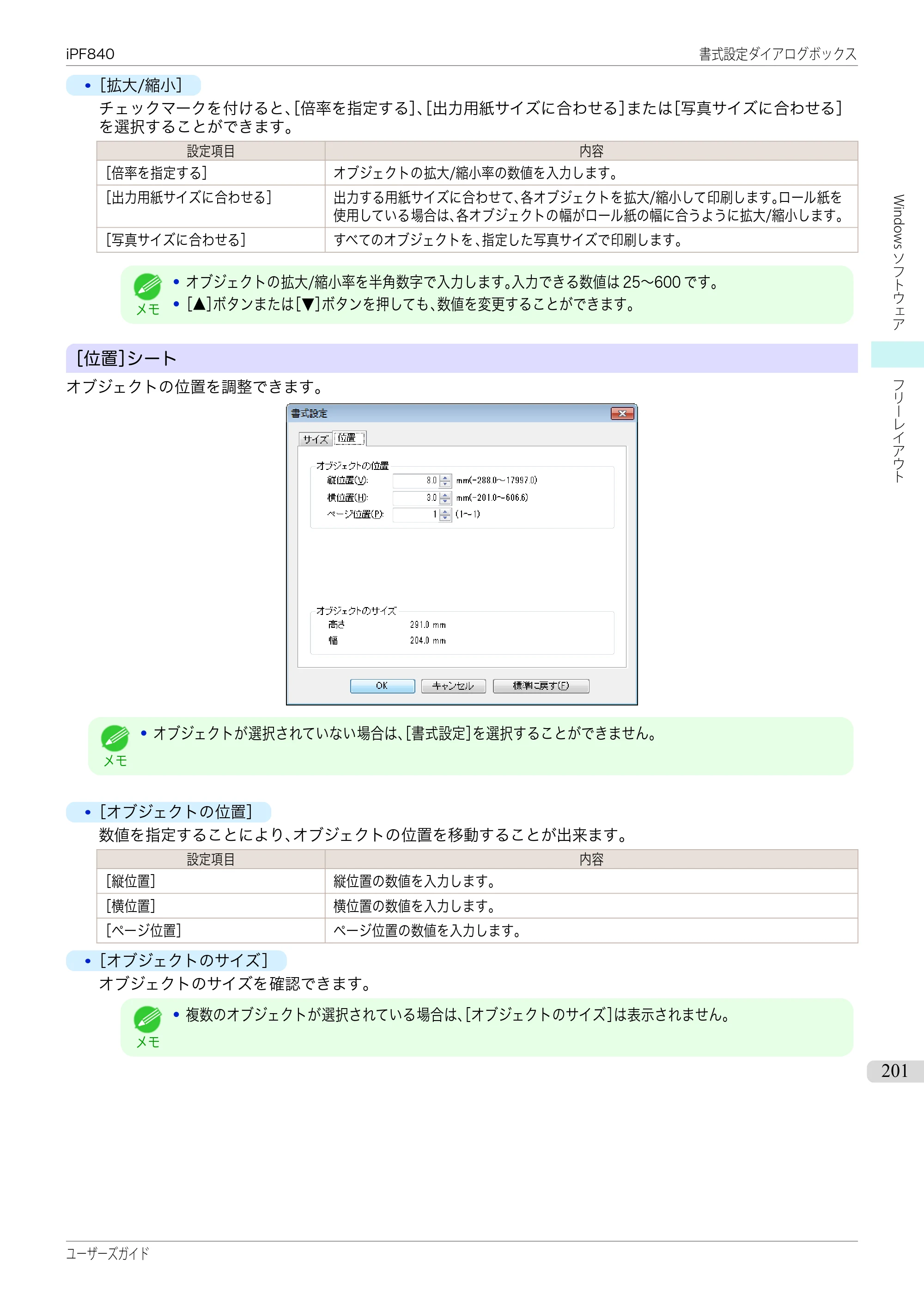Click the [出力用紙サイズに合わせる] table cell
924x1307 pixels.
coord(211,206)
